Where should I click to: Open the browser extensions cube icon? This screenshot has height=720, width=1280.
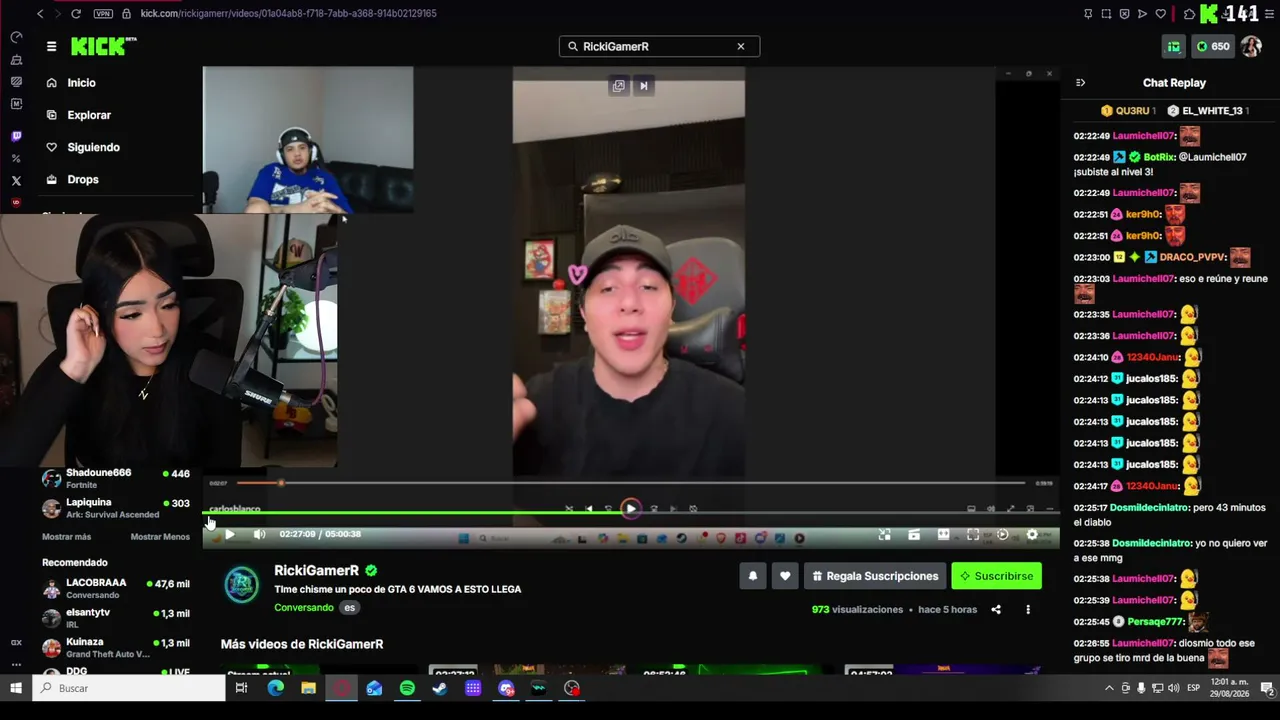pos(1189,14)
